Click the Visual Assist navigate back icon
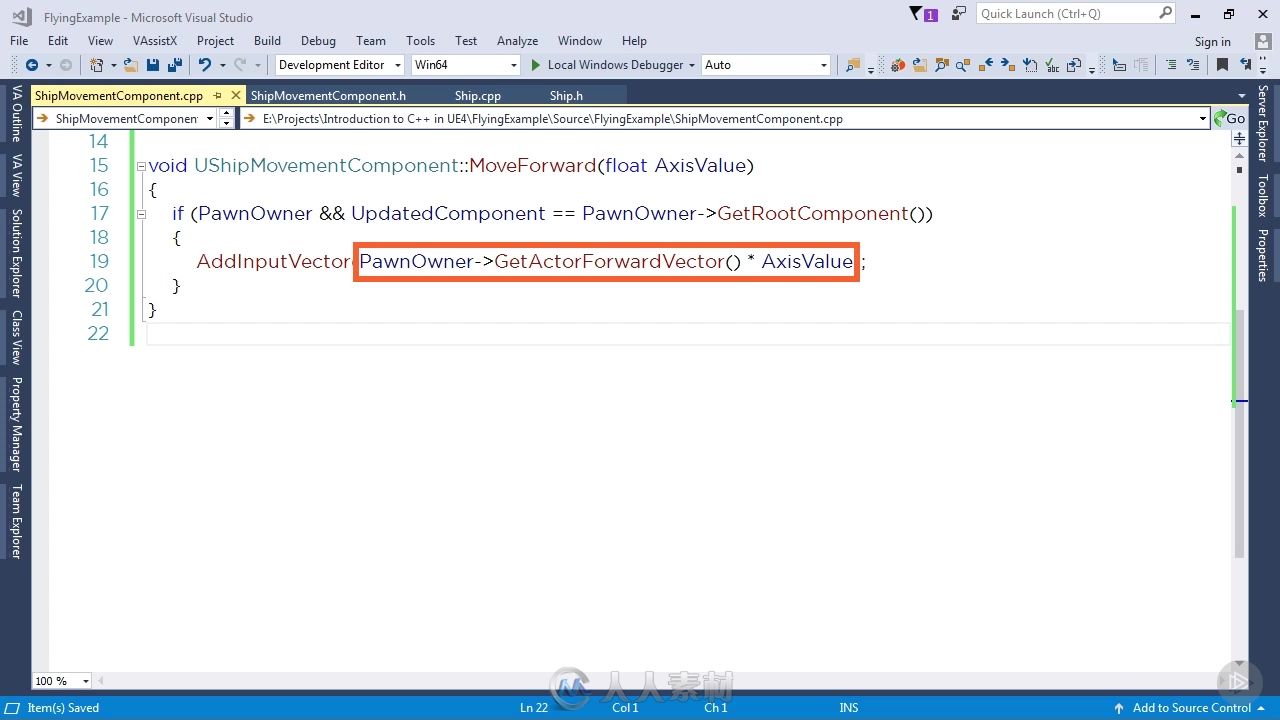The image size is (1280, 720). tap(986, 65)
